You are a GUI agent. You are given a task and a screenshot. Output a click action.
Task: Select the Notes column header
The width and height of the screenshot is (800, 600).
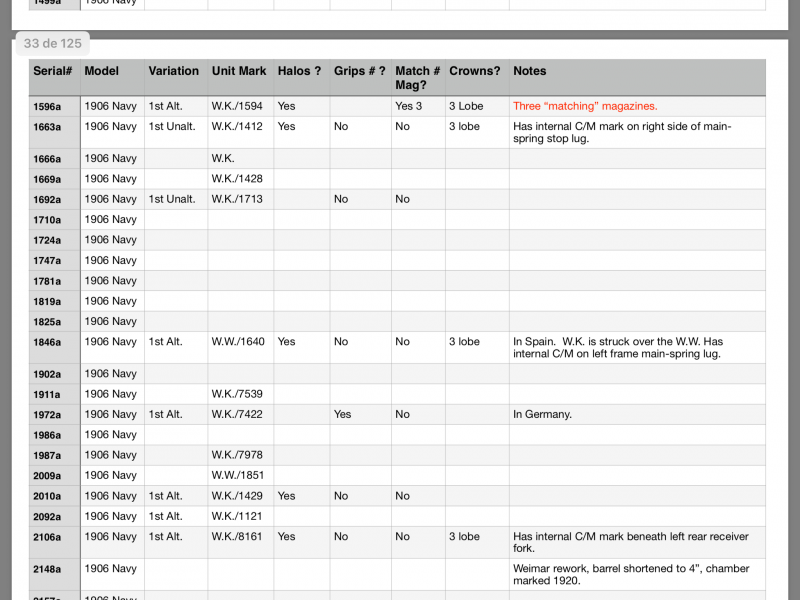coord(530,71)
